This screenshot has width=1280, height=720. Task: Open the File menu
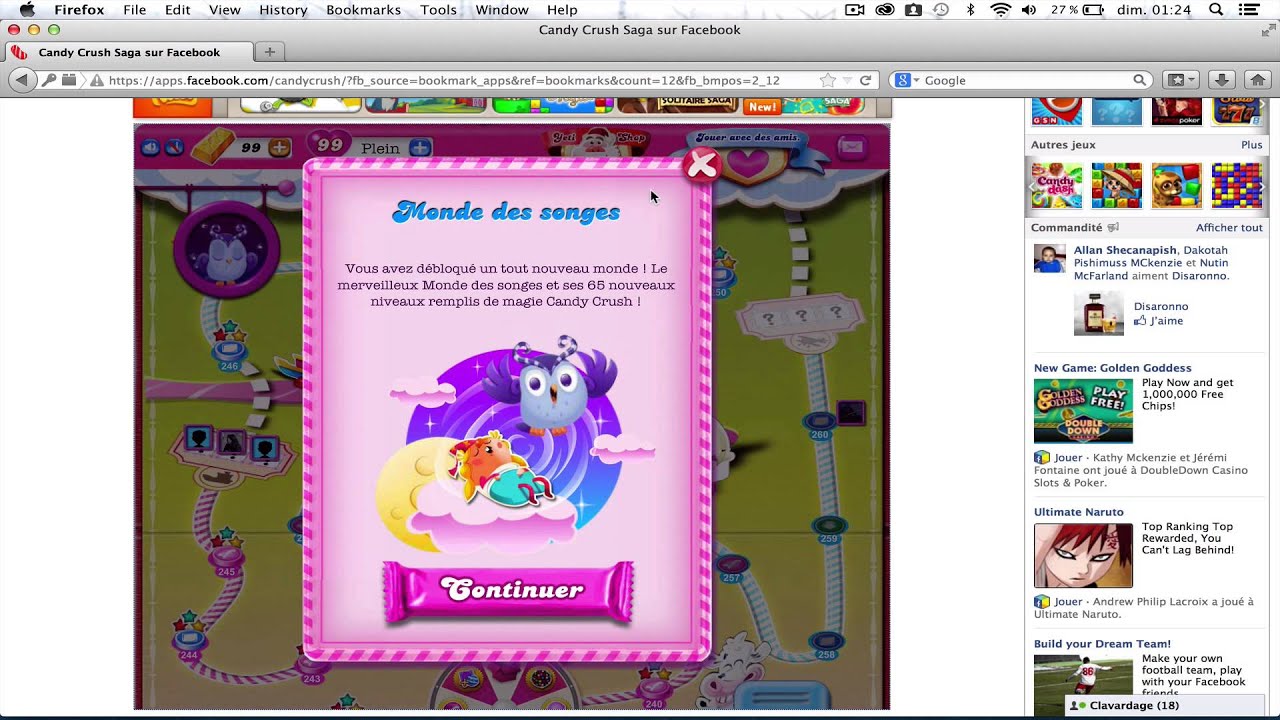click(x=134, y=10)
